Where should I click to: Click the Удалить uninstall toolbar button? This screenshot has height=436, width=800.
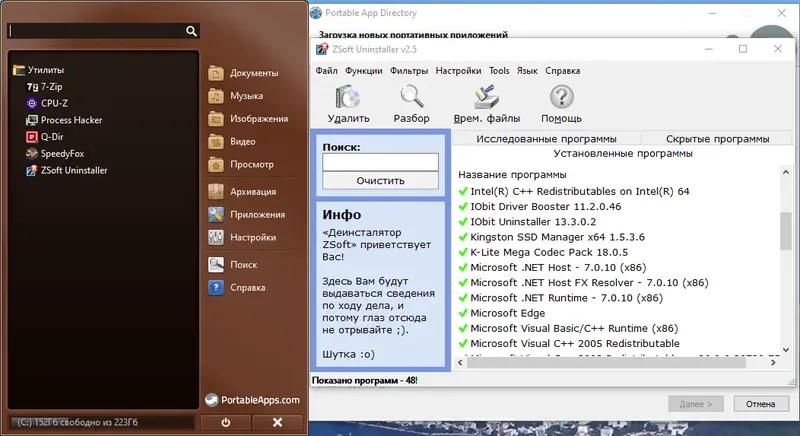tap(348, 105)
